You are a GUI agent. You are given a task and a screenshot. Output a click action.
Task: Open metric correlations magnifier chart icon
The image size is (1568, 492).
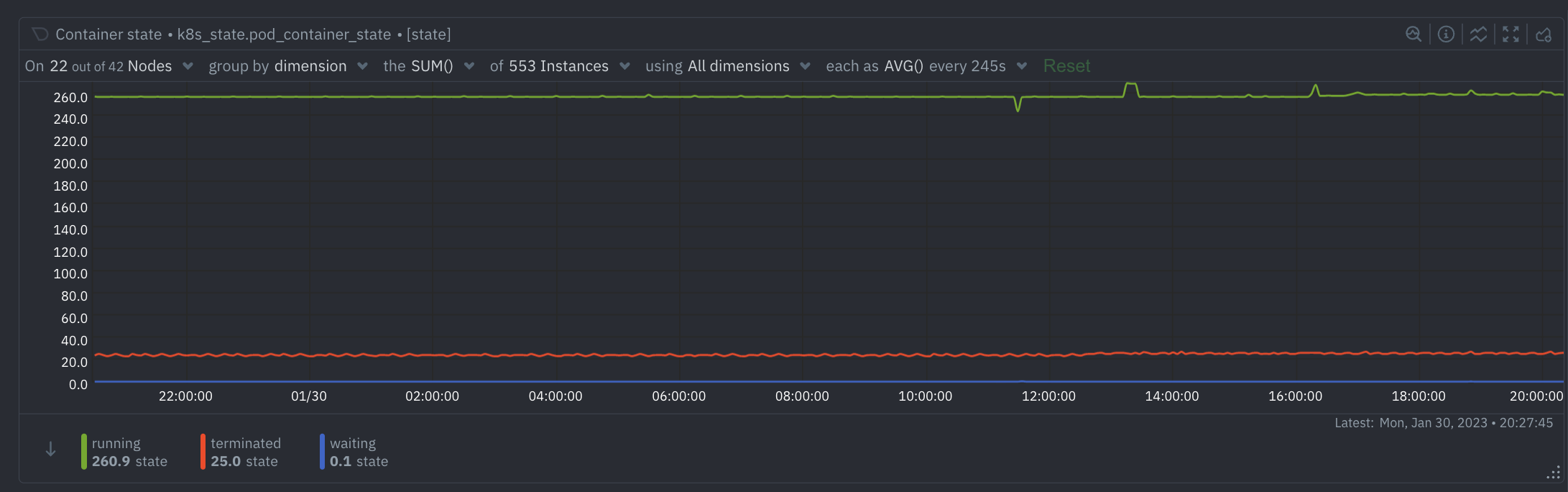click(1413, 34)
